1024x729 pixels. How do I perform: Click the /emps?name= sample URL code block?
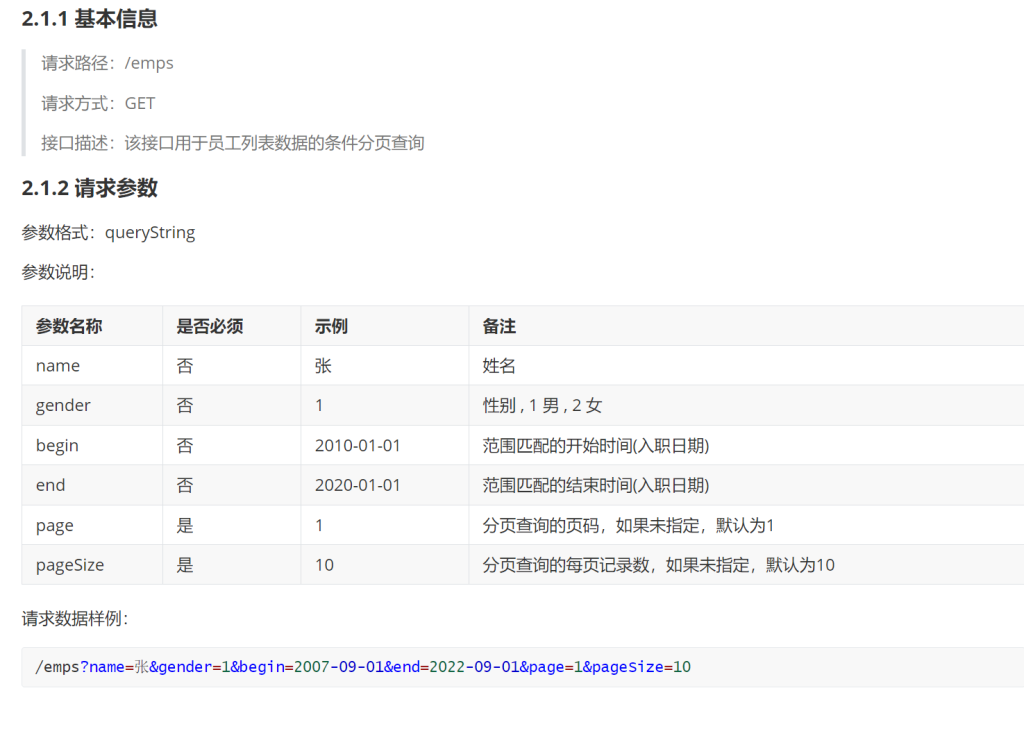(363, 667)
